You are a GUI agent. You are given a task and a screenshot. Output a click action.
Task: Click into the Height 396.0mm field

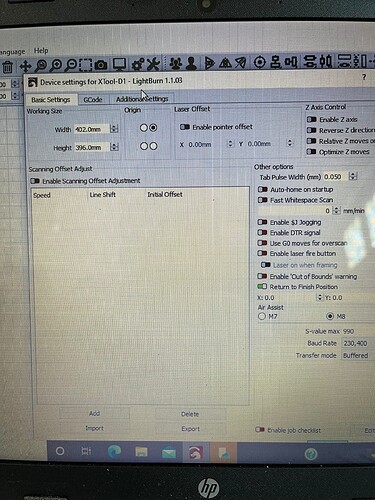coord(91,147)
